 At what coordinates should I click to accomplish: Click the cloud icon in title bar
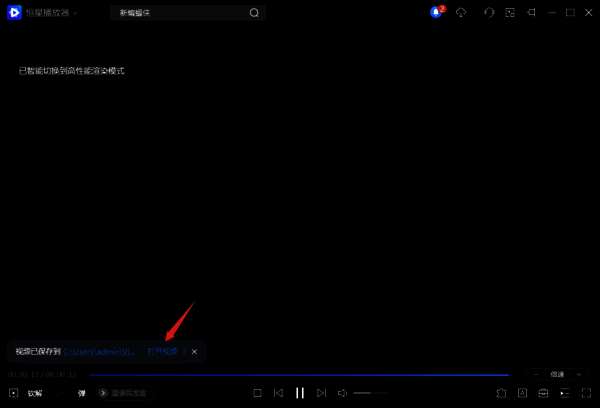click(x=461, y=13)
